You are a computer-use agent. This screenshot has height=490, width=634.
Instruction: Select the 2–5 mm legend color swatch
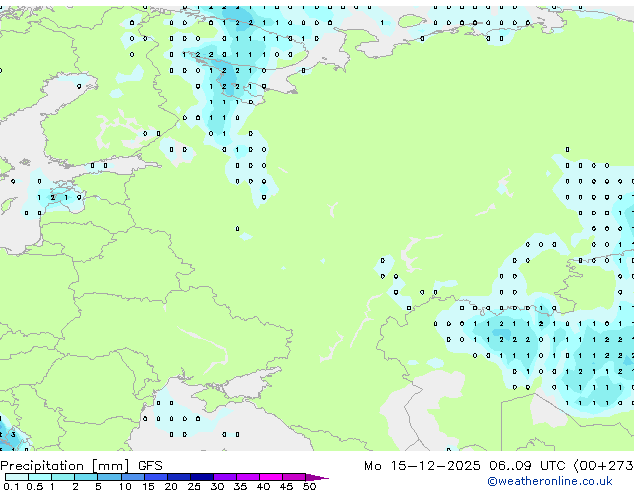click(x=86, y=477)
